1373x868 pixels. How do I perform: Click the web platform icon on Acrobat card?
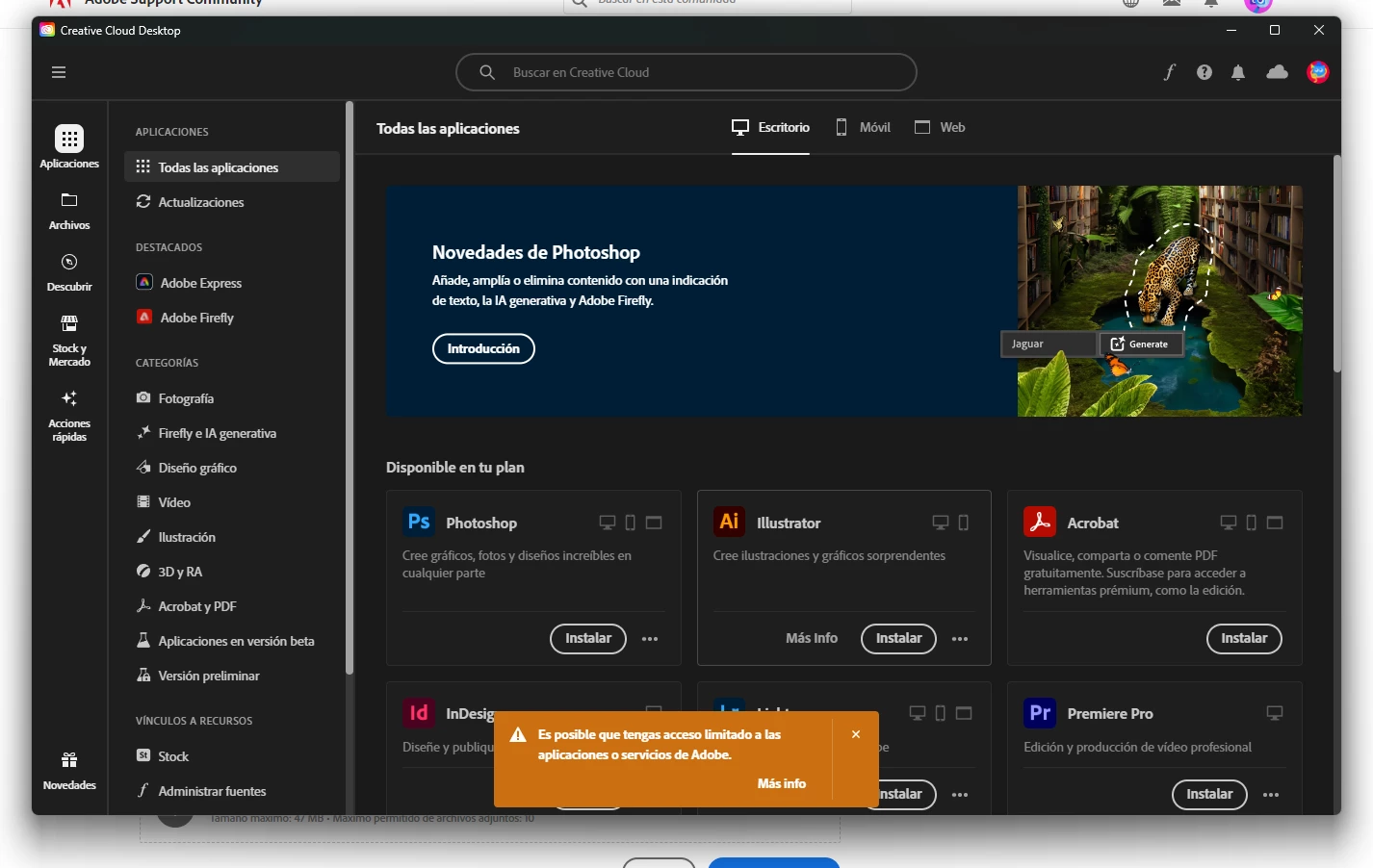point(1275,523)
